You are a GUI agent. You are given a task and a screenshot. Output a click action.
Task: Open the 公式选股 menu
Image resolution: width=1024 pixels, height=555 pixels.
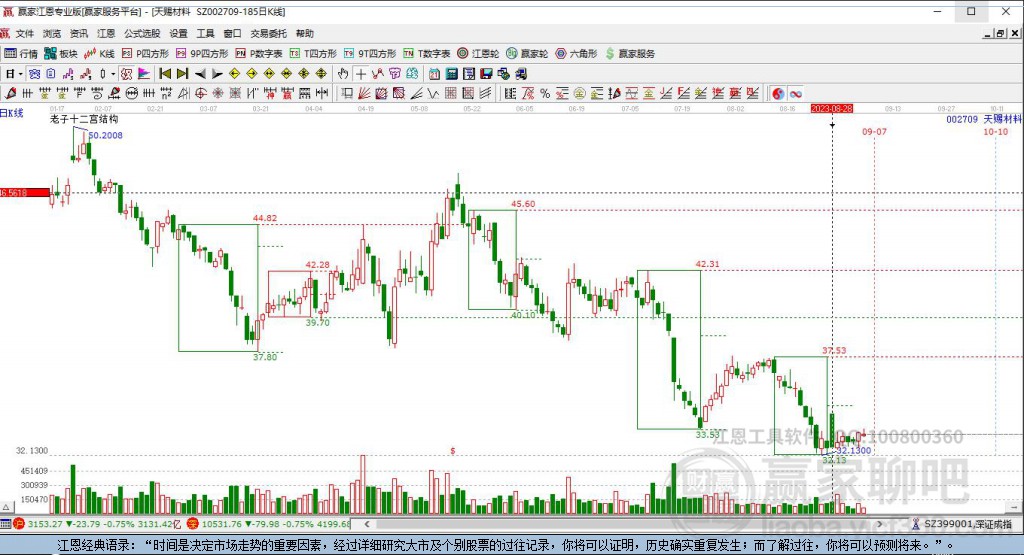142,33
